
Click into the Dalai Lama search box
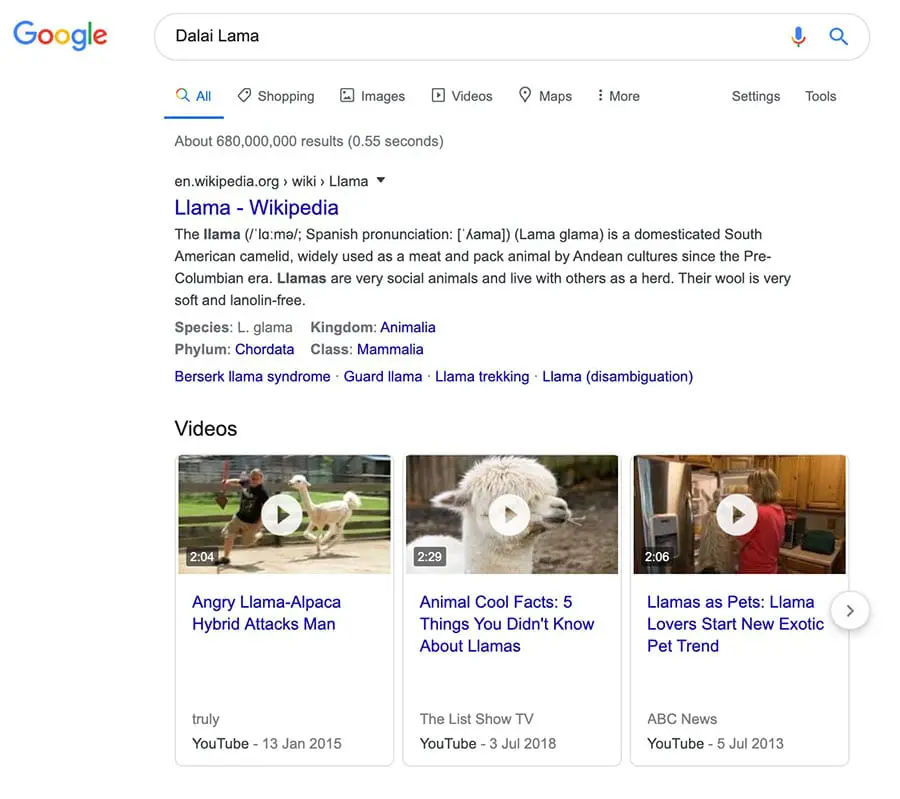point(470,37)
